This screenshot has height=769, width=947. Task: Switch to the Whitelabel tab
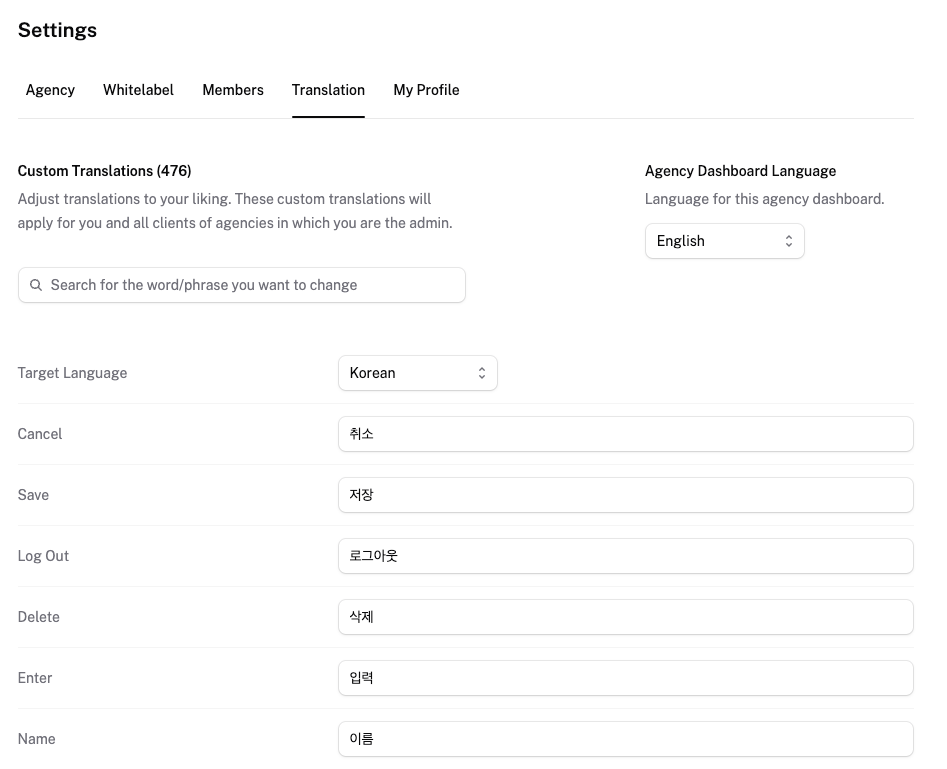138,90
